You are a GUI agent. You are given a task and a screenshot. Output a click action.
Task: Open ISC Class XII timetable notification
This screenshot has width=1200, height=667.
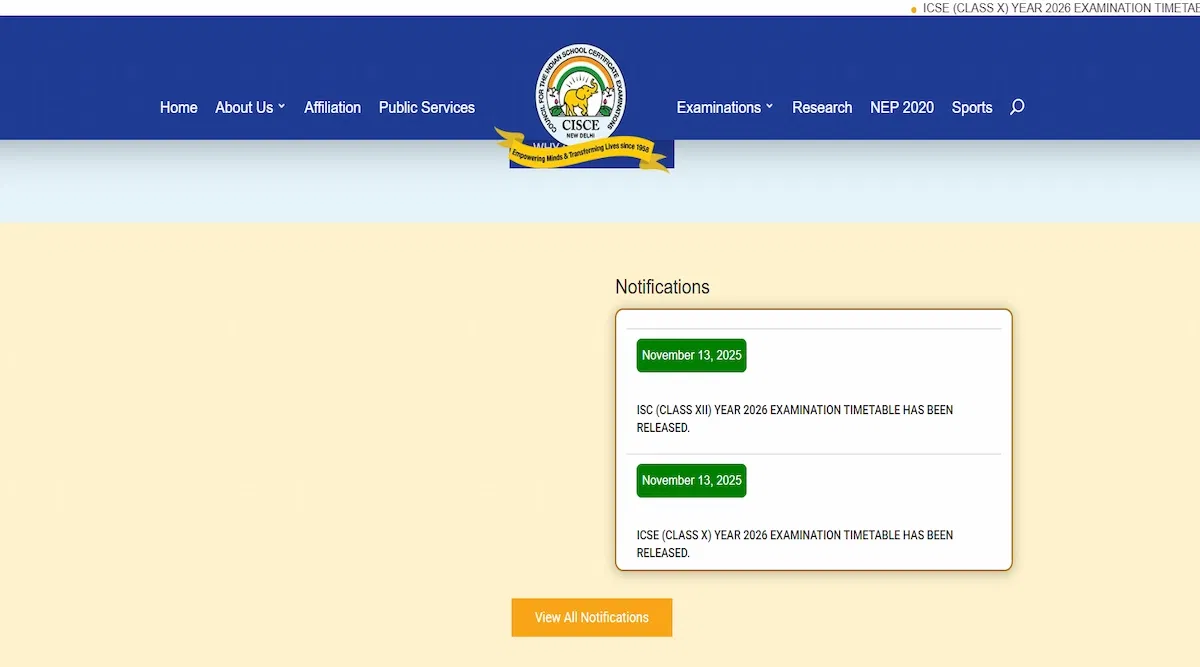795,419
